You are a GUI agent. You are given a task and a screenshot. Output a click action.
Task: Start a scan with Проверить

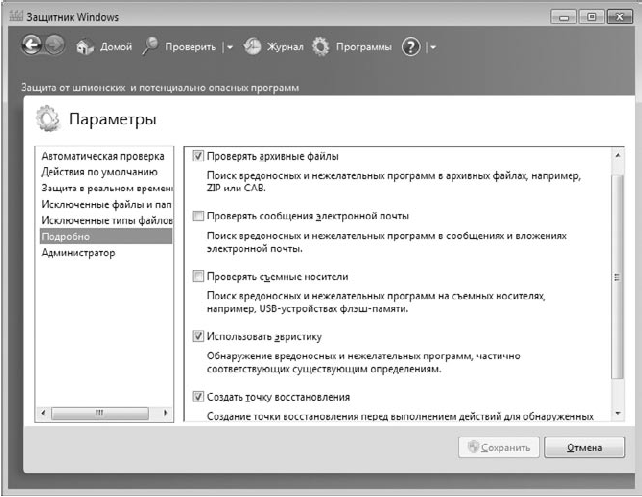190,47
